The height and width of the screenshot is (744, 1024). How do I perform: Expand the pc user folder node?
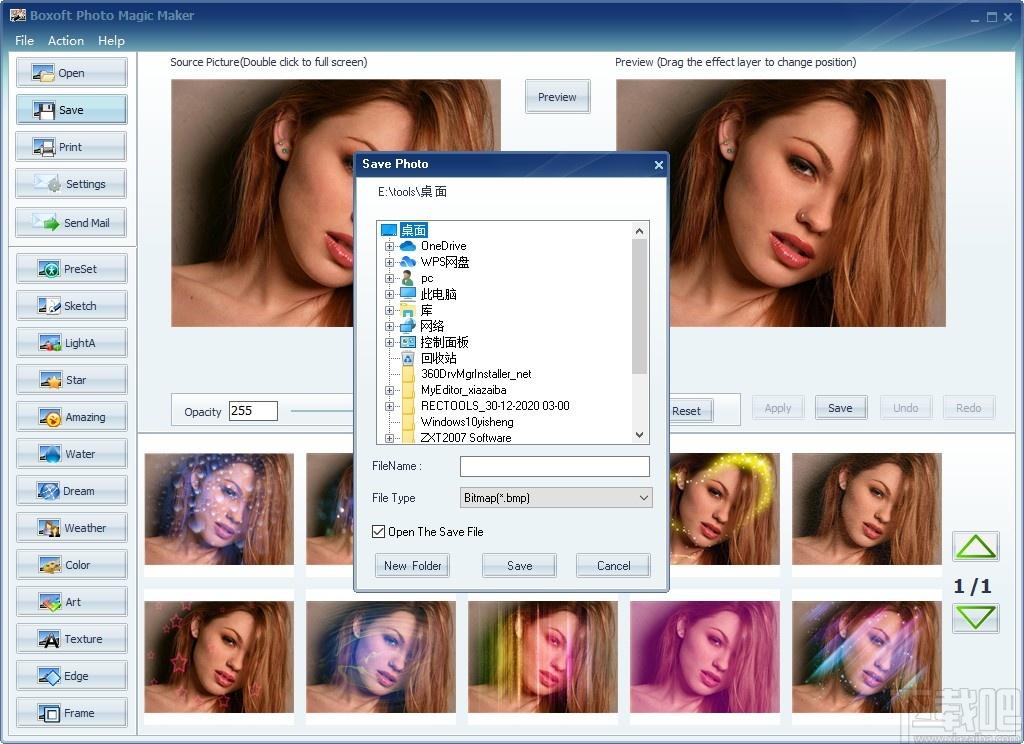[389, 278]
